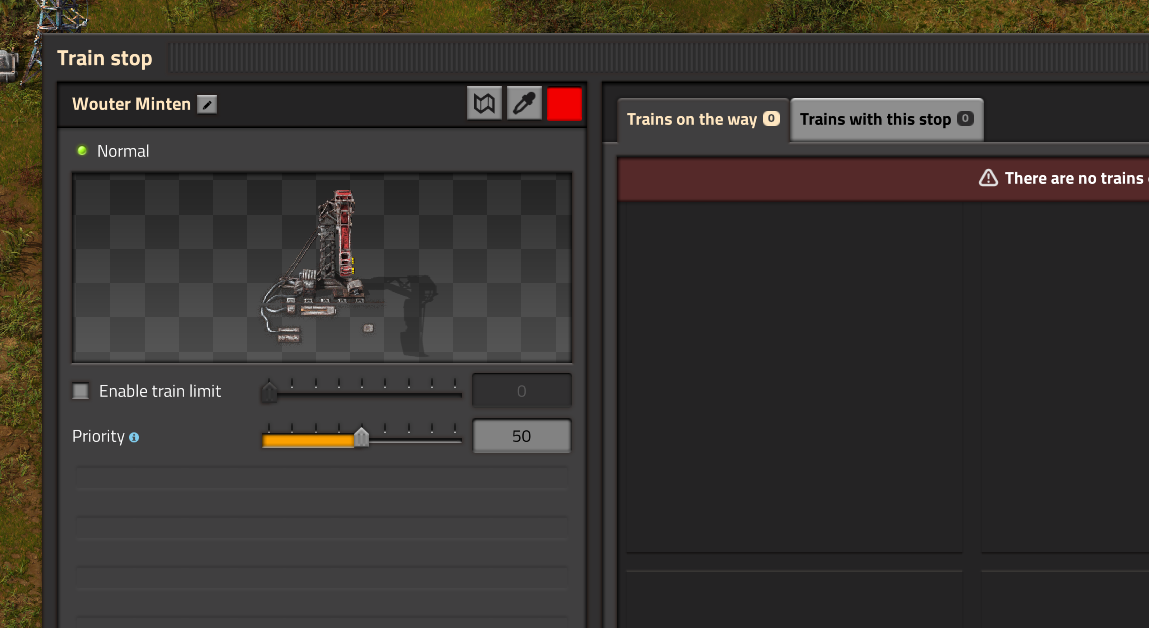The image size is (1149, 628).
Task: Switch to the Trains on the way tab
Action: [x=703, y=119]
